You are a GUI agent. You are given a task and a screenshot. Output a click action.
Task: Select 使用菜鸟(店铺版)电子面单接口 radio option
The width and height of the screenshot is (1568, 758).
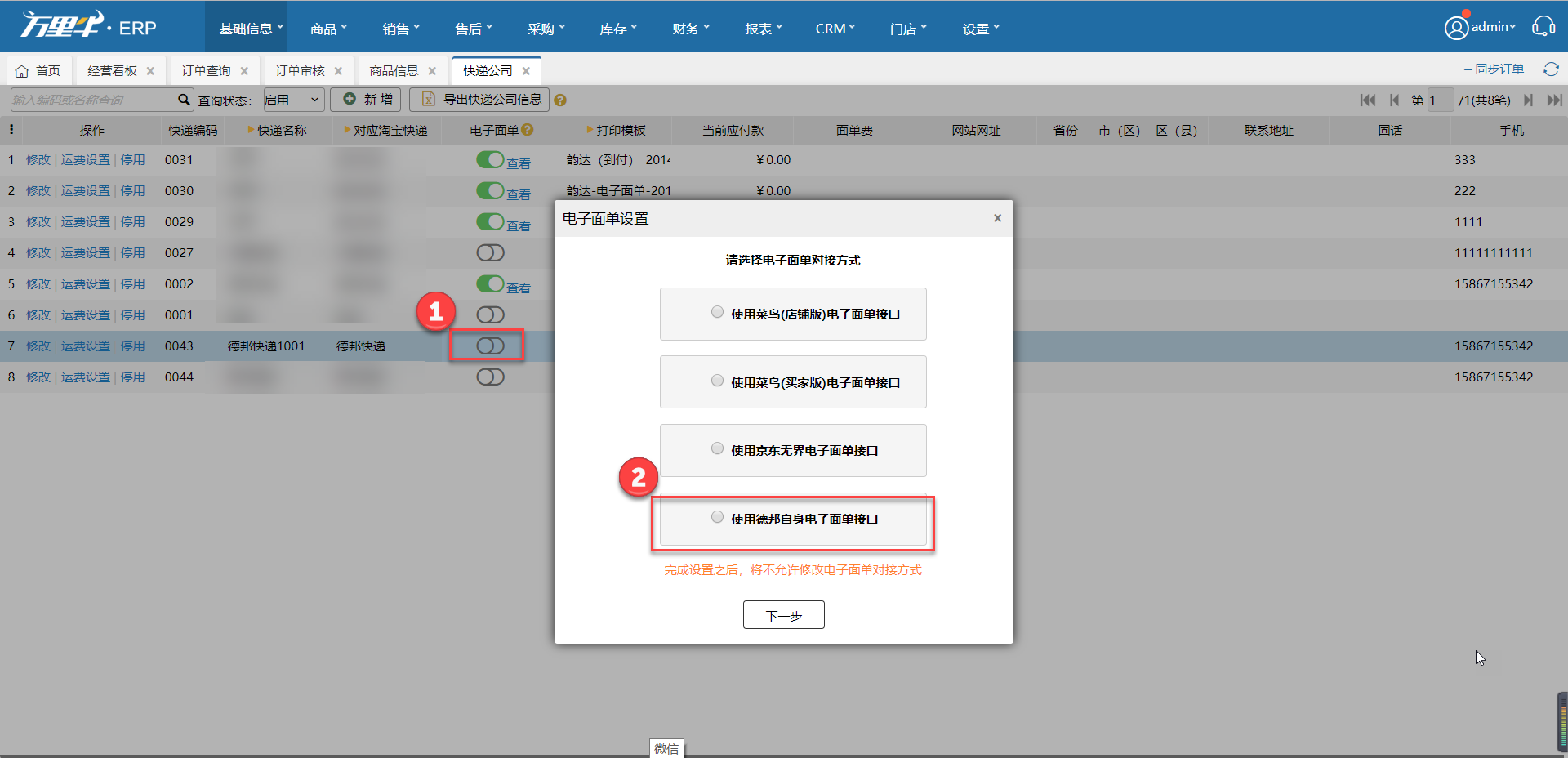(x=717, y=312)
